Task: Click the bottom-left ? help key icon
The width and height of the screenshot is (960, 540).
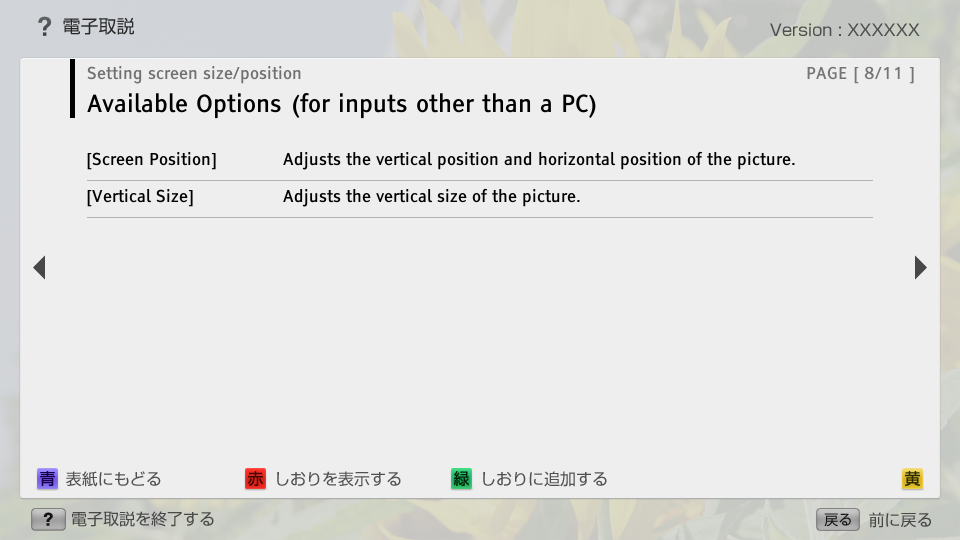Action: pyautogui.click(x=48, y=520)
